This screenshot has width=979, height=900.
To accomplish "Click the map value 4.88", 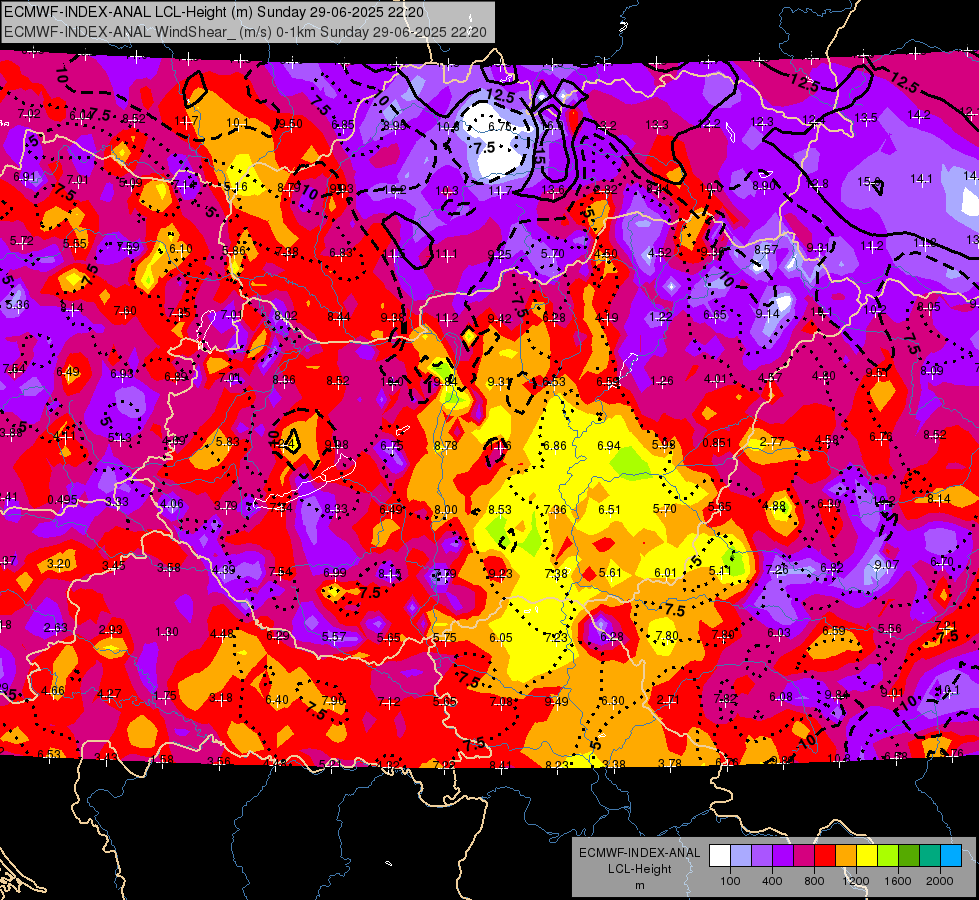I will point(774,506).
